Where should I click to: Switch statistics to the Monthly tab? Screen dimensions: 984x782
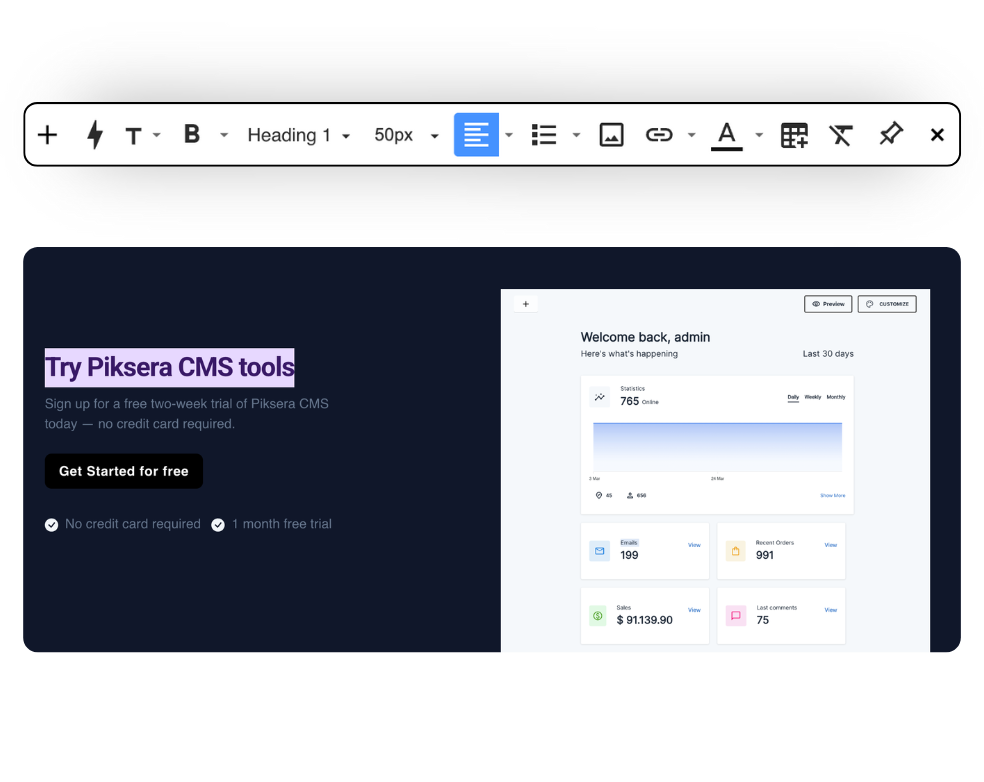(836, 397)
